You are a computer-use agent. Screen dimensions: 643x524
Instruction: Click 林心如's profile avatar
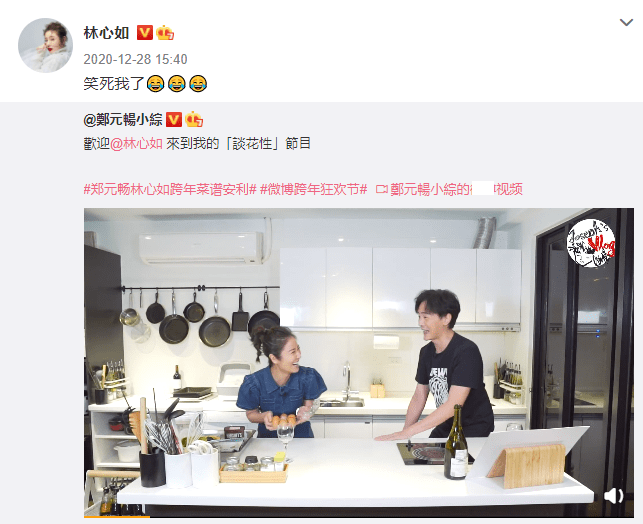[45, 45]
